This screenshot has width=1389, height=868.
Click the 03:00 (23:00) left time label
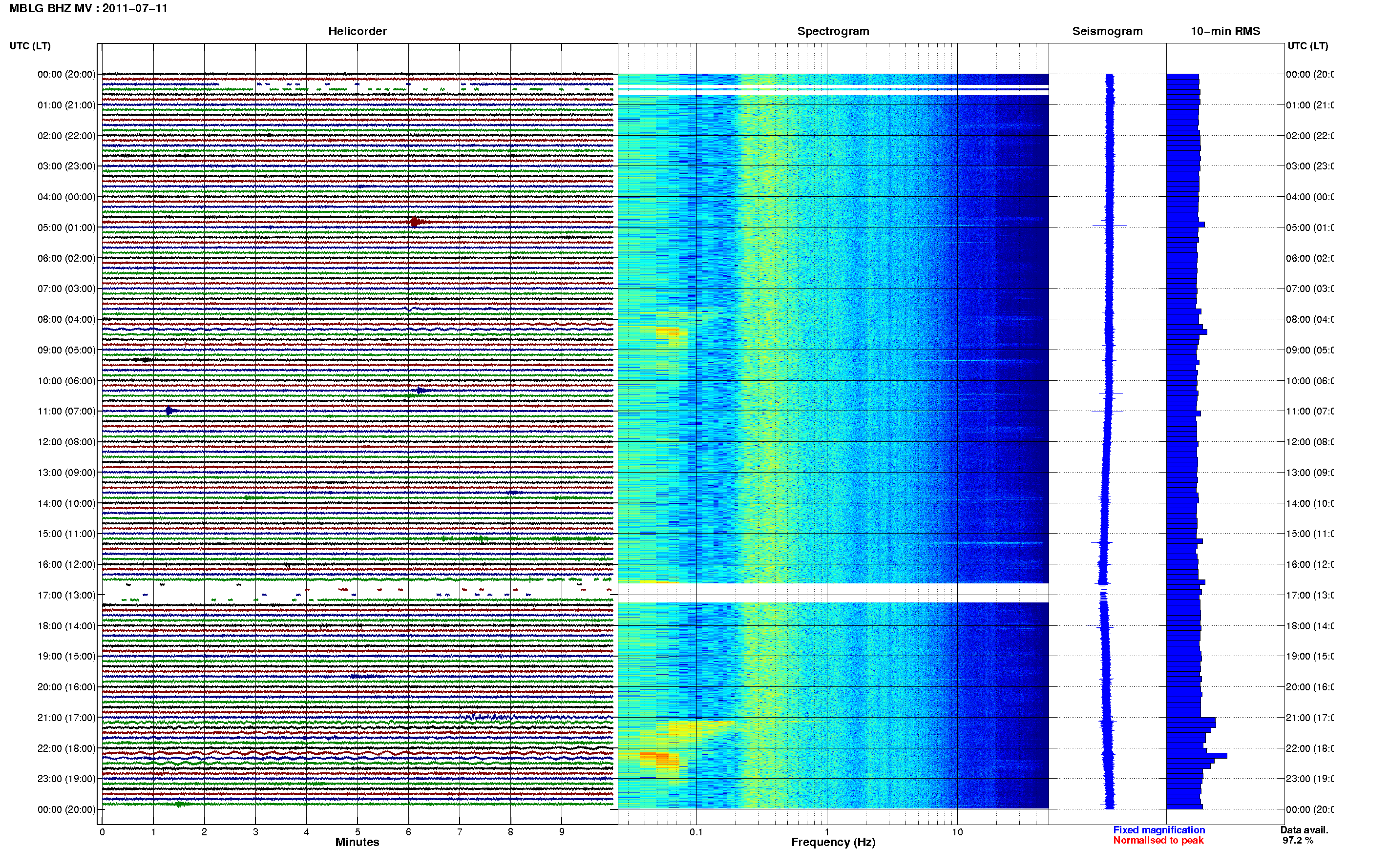[x=66, y=166]
